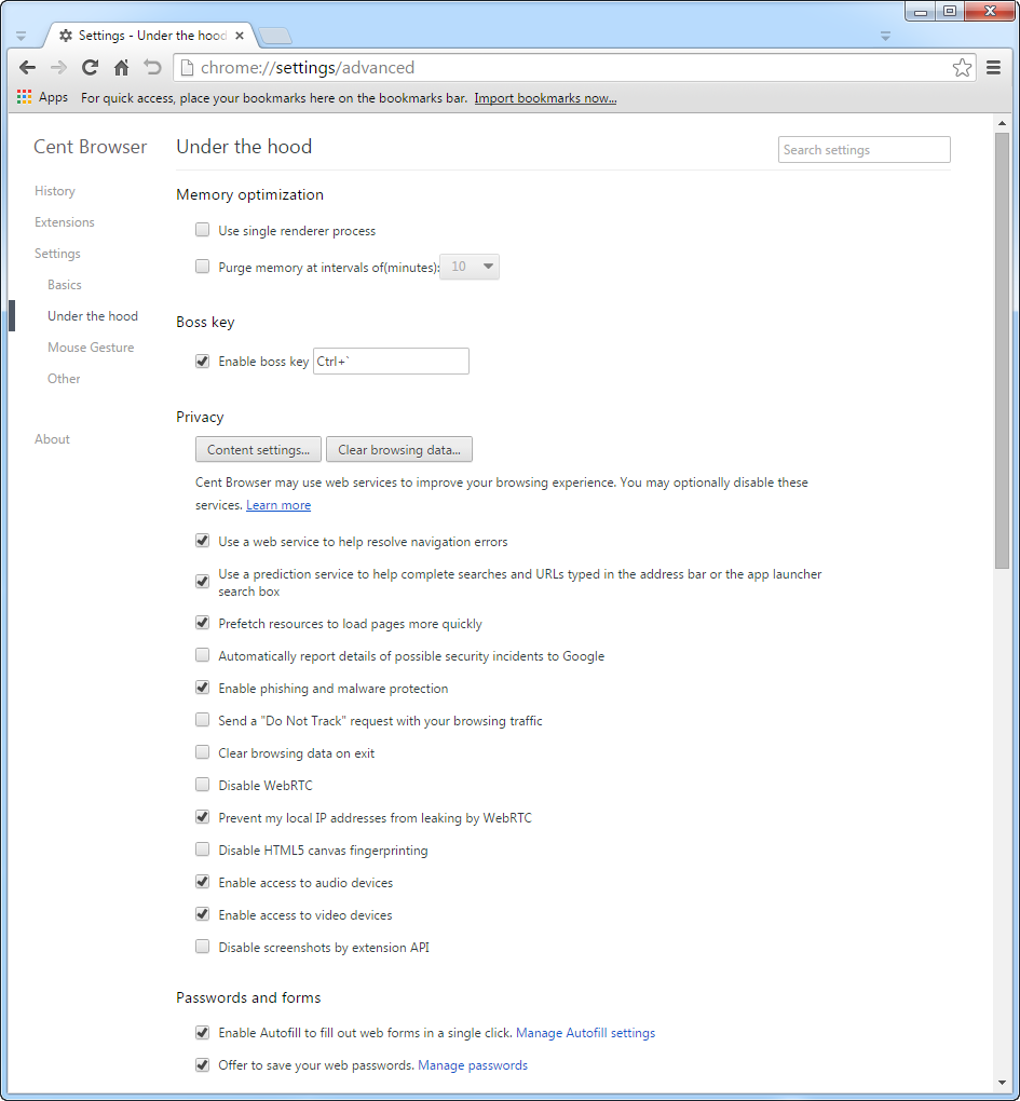
Task: Click the Content settings... button
Action: 258,449
